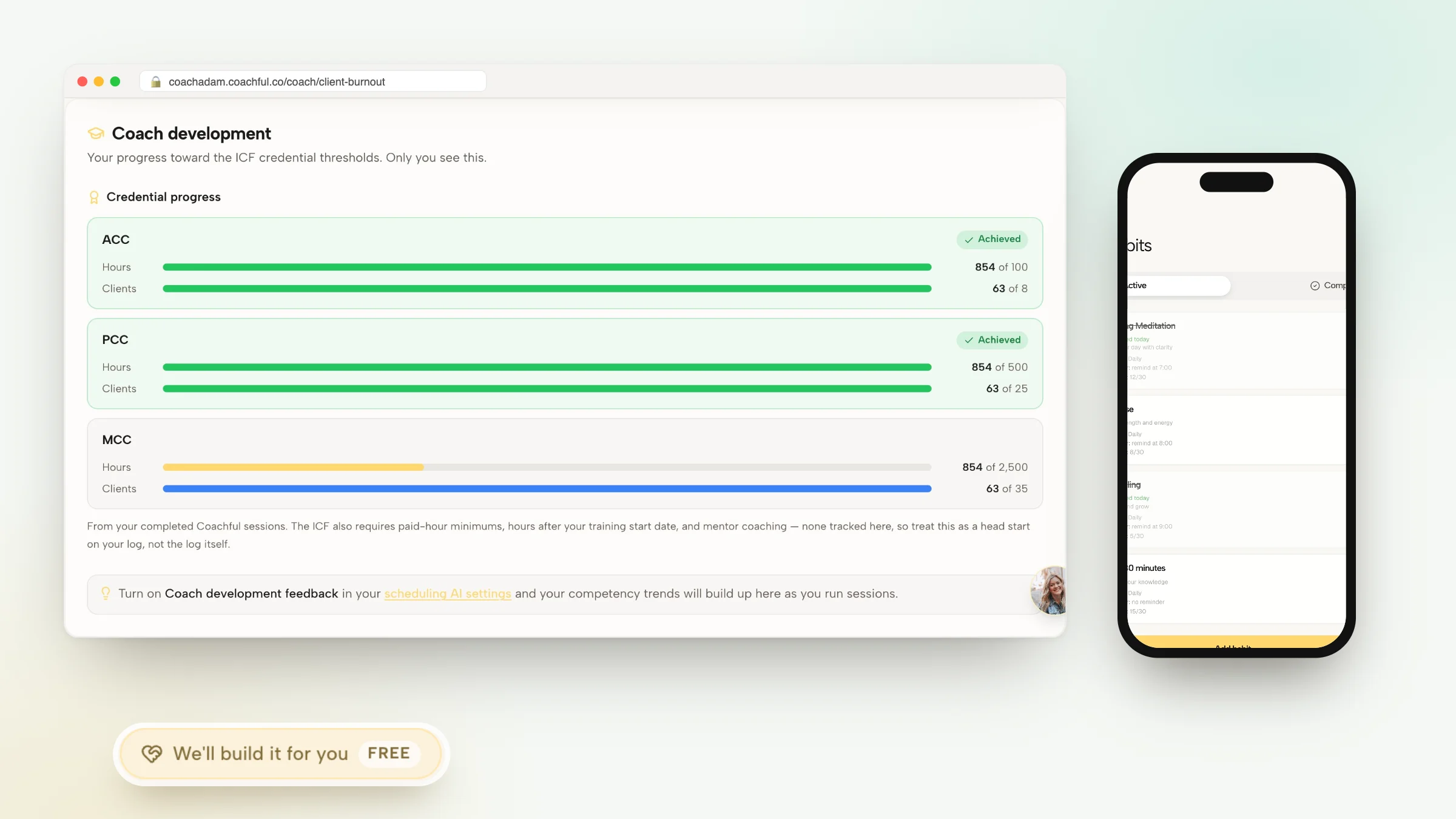Click the lightbulb icon in the feedback tip
The height and width of the screenshot is (819, 1456).
click(x=106, y=593)
